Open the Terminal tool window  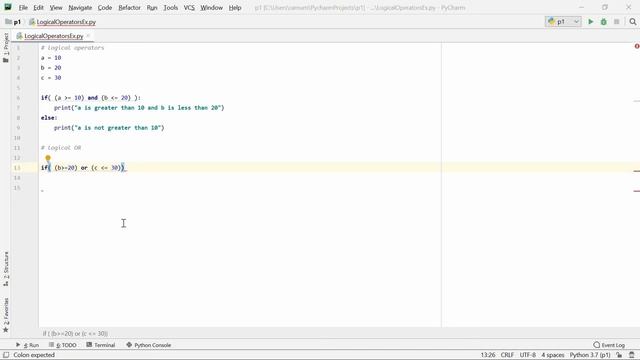pos(101,345)
